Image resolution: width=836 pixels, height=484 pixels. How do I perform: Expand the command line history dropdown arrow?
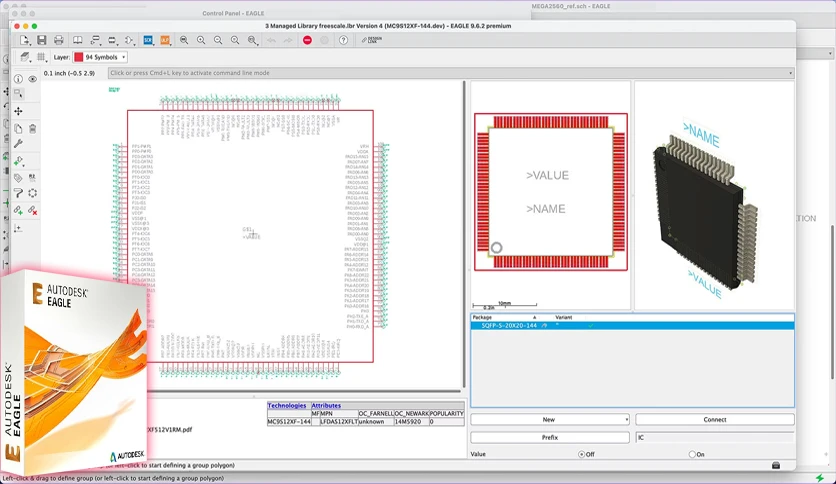tap(790, 73)
